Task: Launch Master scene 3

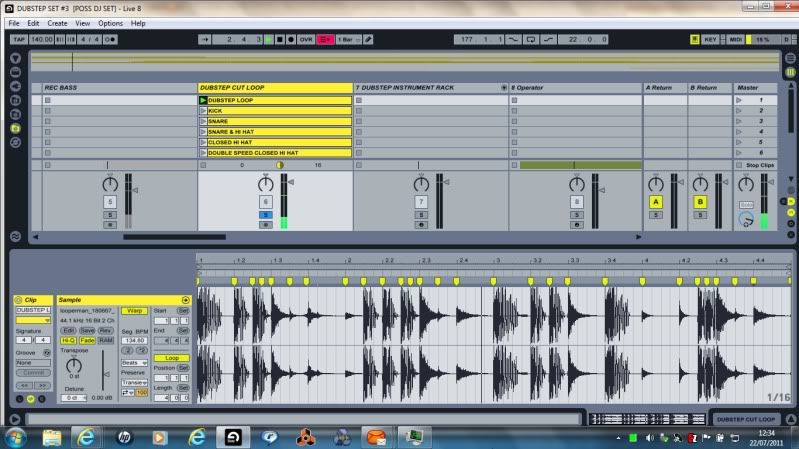Action: [740, 121]
